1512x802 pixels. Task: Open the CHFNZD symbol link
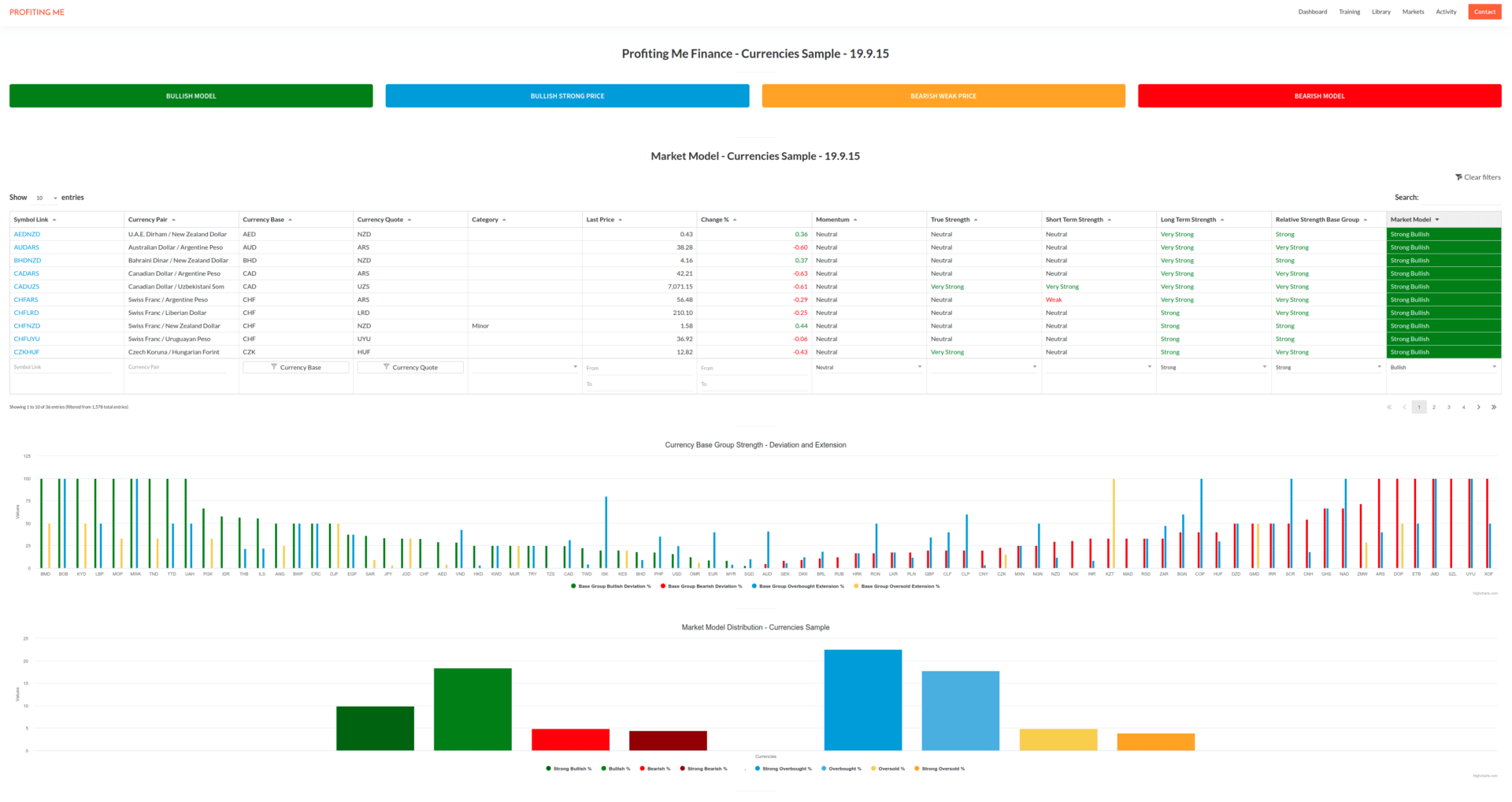point(27,325)
